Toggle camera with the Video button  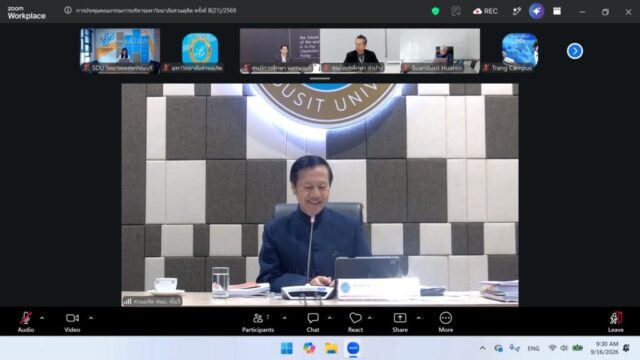coord(72,322)
